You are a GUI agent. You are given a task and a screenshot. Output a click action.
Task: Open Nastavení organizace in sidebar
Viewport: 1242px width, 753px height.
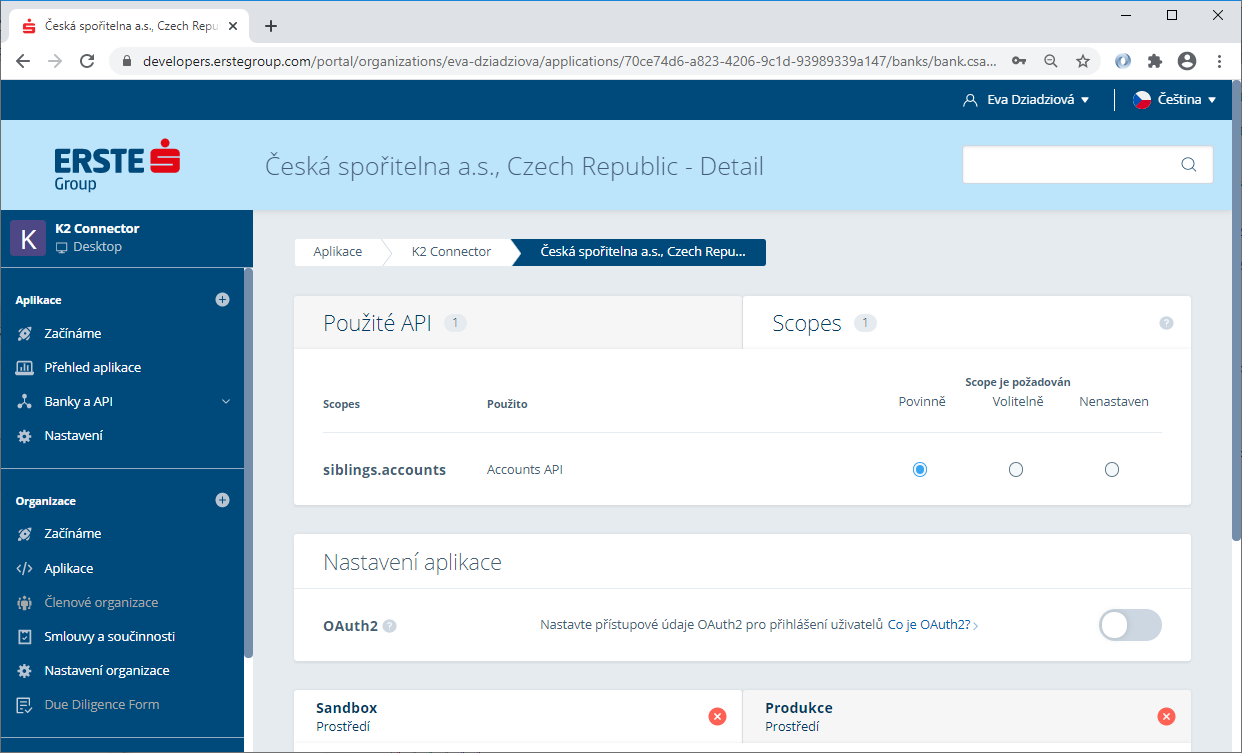107,670
